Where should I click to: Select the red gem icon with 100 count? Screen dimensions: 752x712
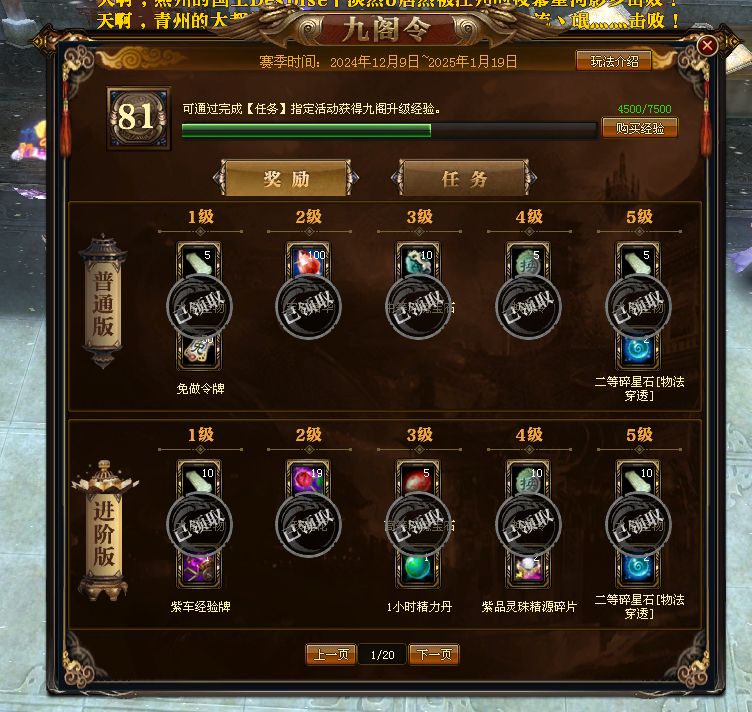pos(308,260)
